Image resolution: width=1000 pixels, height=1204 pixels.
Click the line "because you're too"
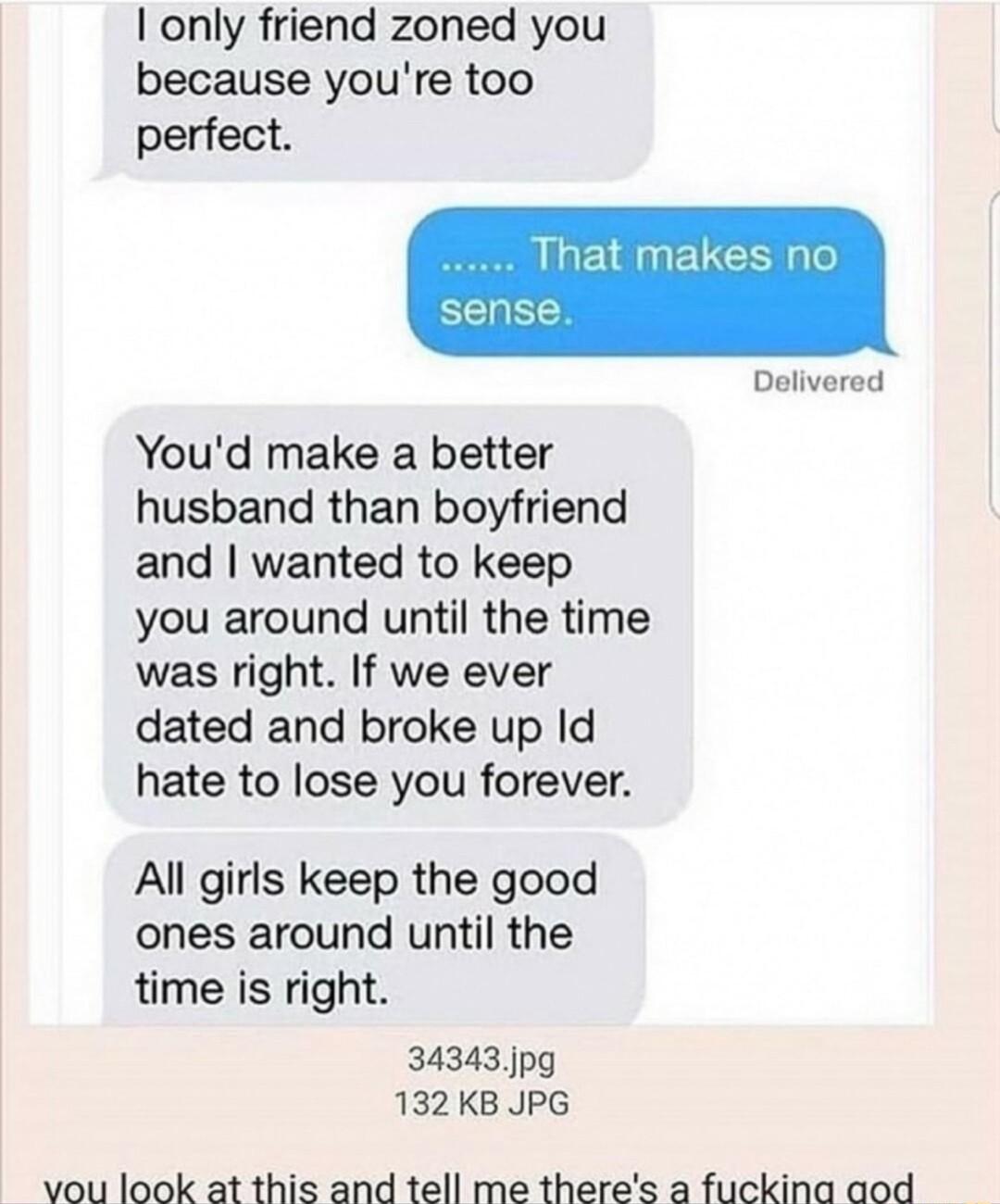[x=335, y=81]
